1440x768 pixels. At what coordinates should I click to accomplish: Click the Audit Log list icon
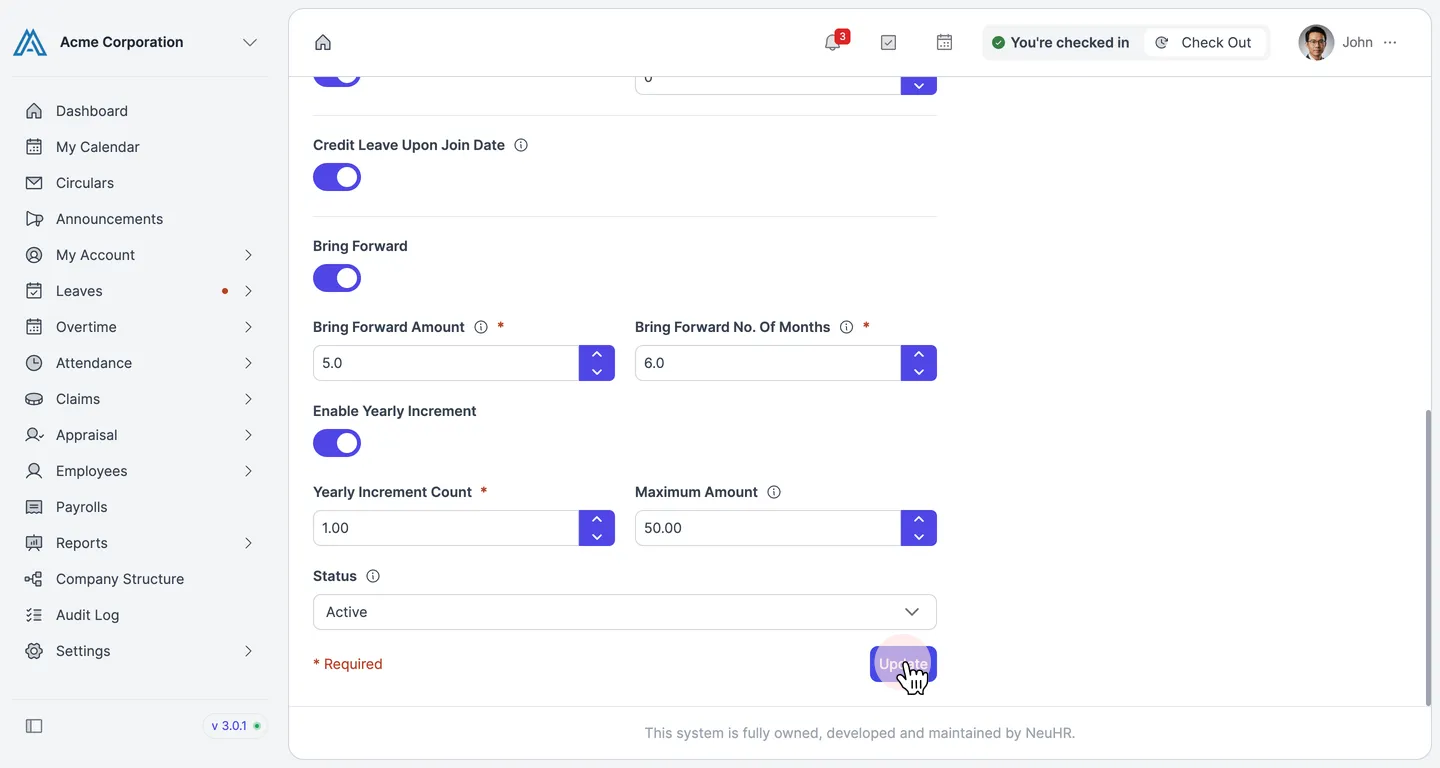click(x=34, y=615)
